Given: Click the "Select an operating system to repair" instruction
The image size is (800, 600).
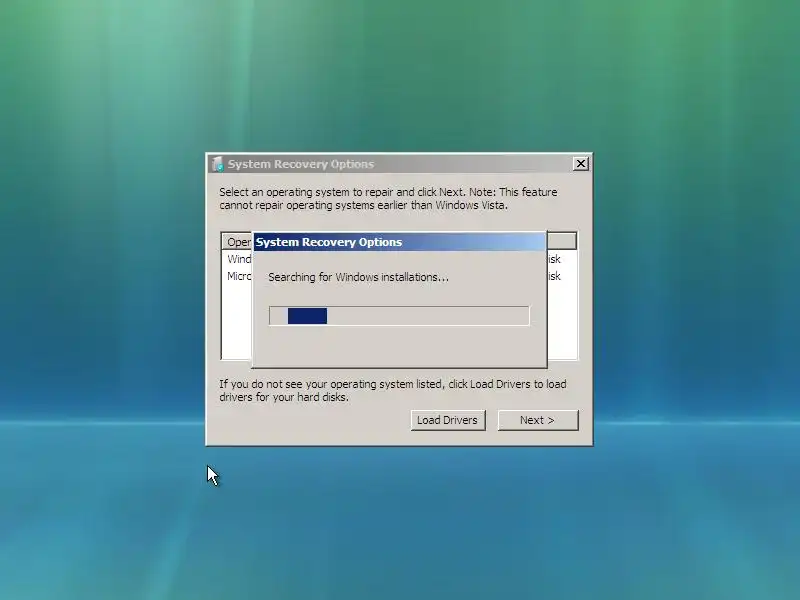Looking at the screenshot, I should pos(388,198).
